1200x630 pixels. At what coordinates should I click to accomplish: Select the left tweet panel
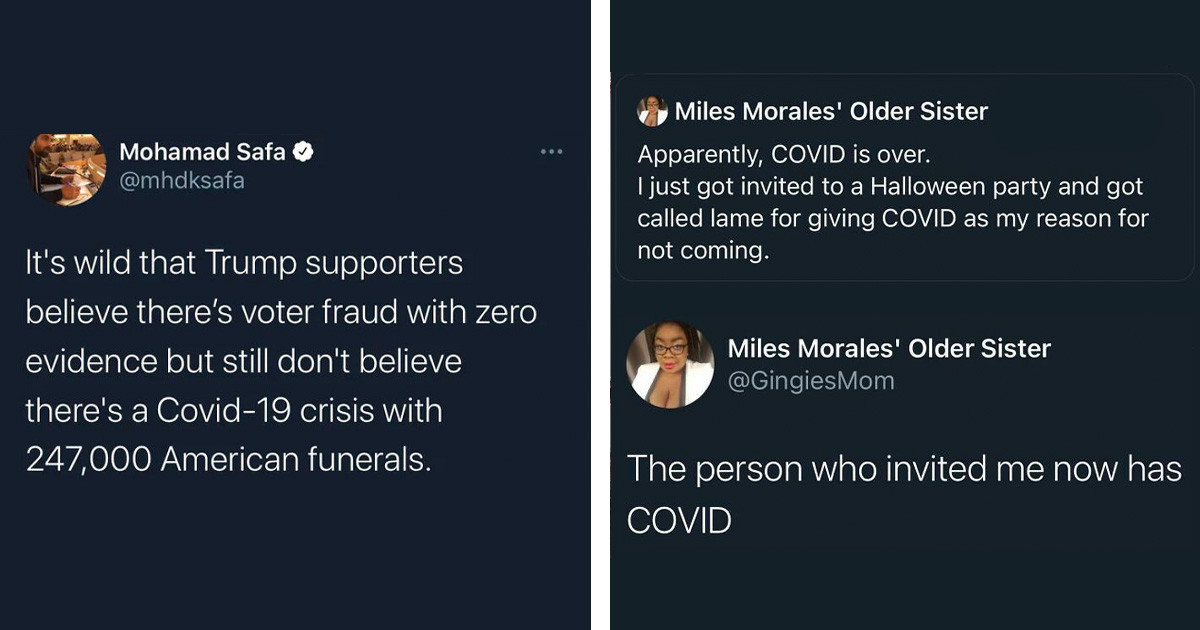[295, 315]
